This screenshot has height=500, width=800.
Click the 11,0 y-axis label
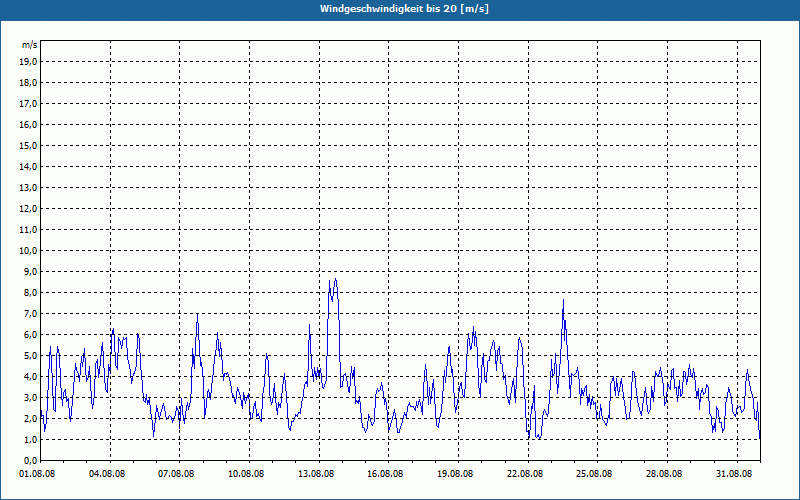[x=28, y=230]
